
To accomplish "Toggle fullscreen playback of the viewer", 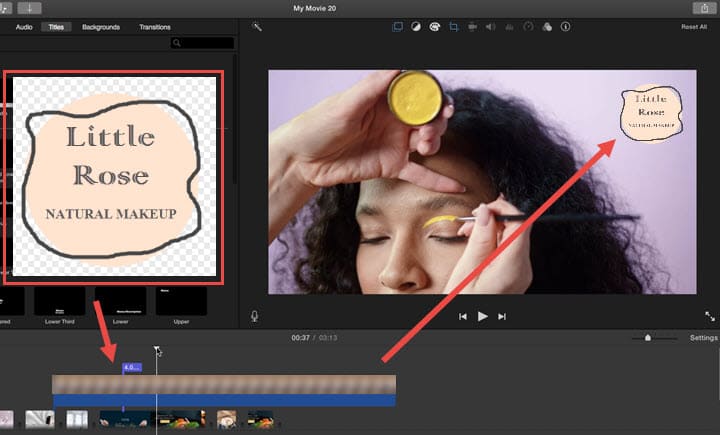I will pyautogui.click(x=710, y=316).
